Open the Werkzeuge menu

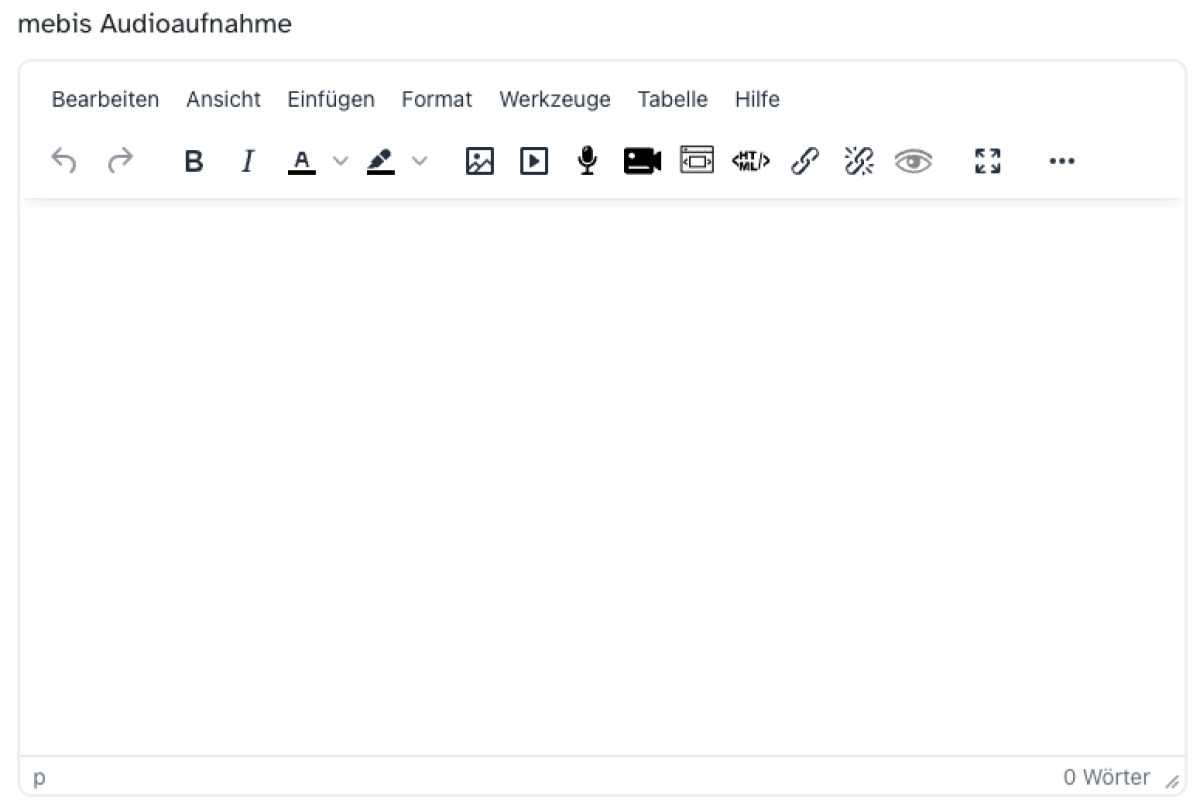point(555,99)
